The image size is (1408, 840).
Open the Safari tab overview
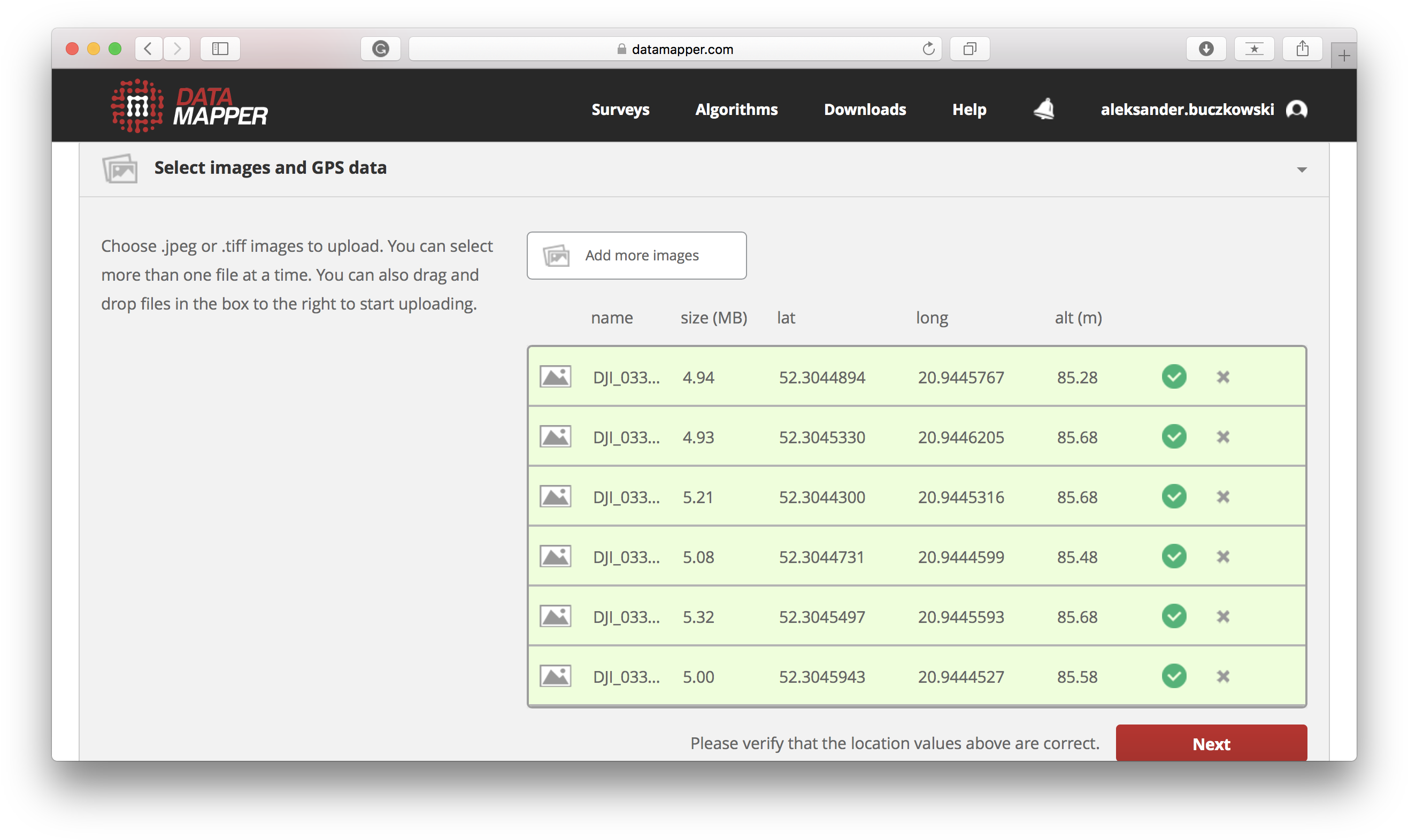tap(969, 49)
